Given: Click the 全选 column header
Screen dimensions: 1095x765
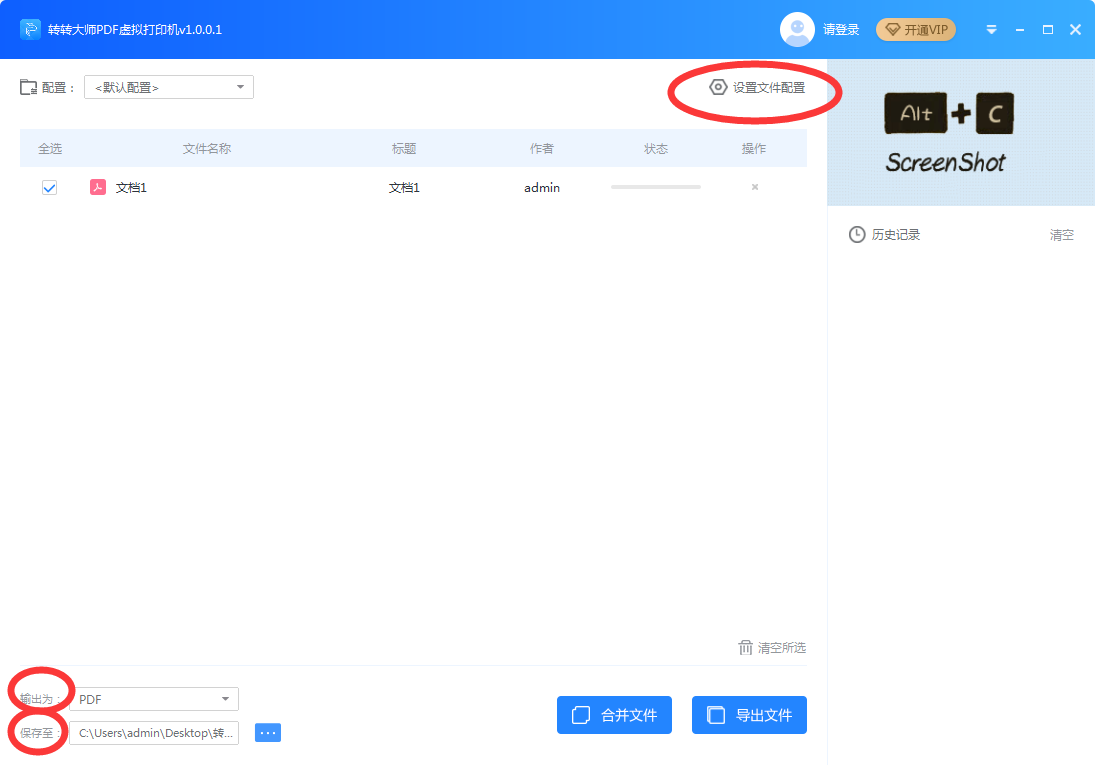Looking at the screenshot, I should coord(50,149).
